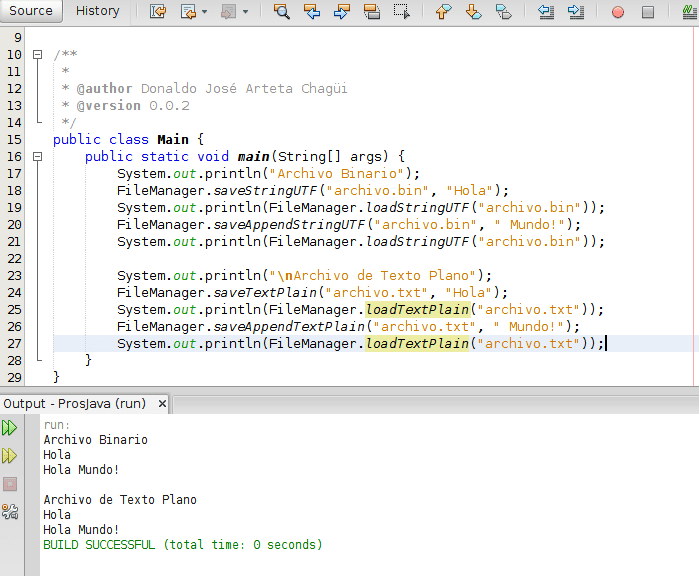Click the green Comment icon at toolbar edge
Image resolution: width=699 pixels, height=576 pixels.
click(690, 11)
